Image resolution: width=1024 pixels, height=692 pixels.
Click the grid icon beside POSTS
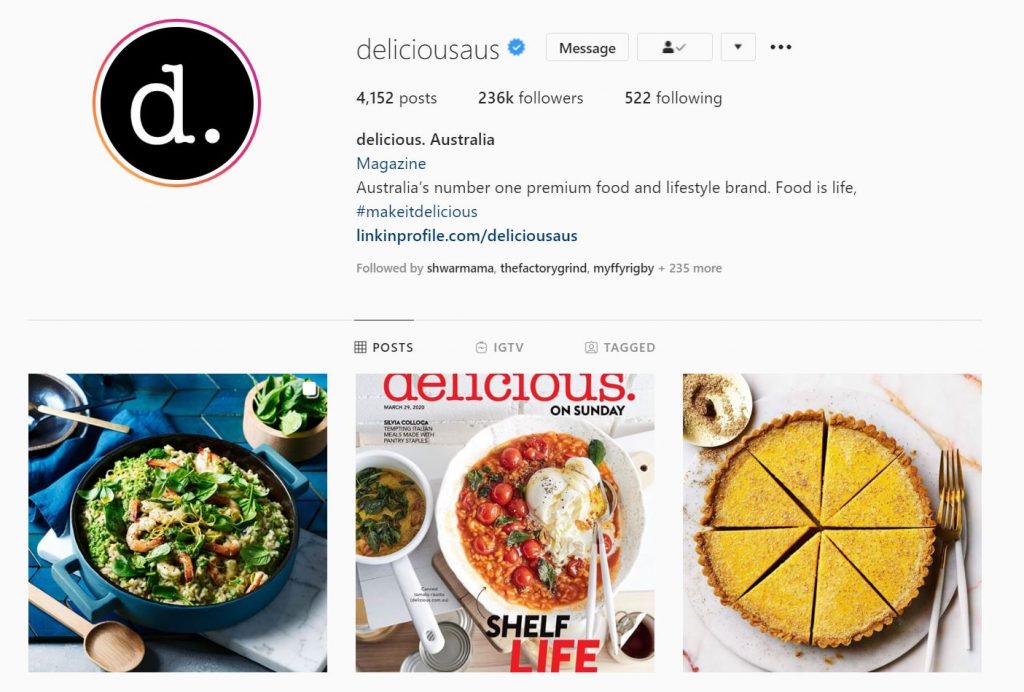click(x=360, y=347)
